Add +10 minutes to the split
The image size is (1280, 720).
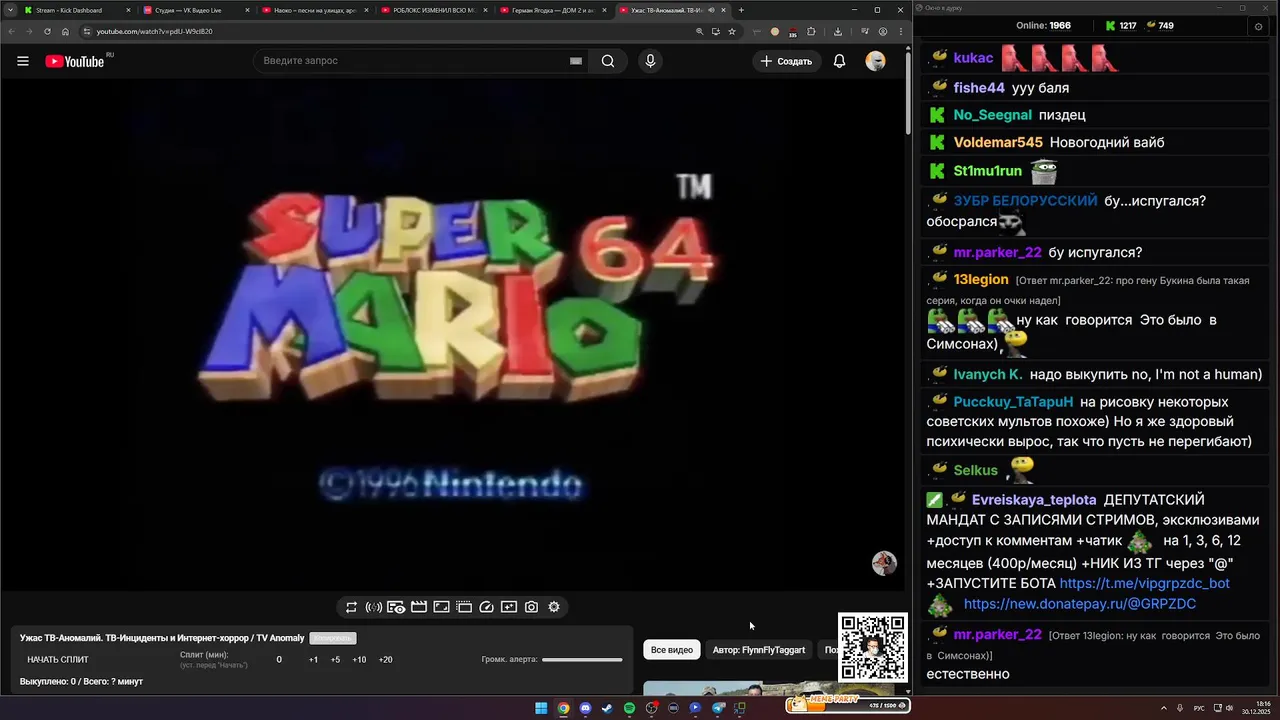tap(359, 660)
